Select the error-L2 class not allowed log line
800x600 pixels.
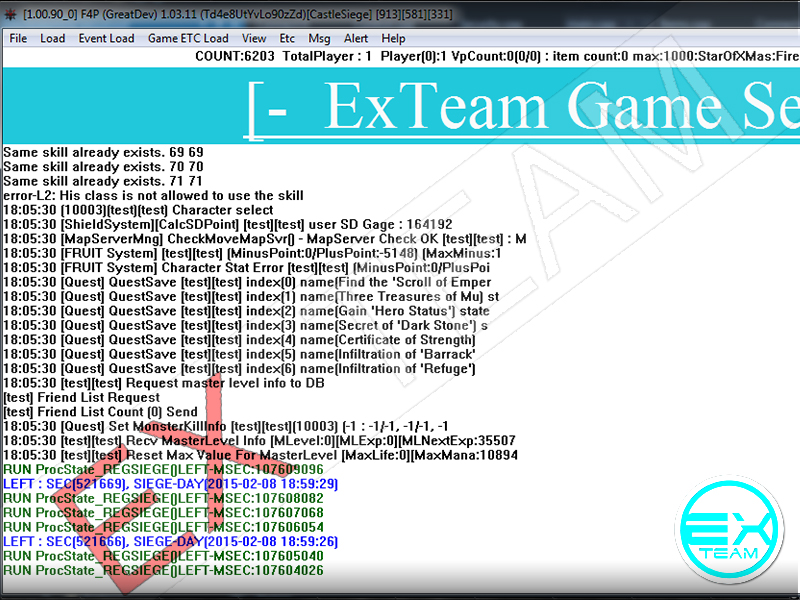pos(153,196)
